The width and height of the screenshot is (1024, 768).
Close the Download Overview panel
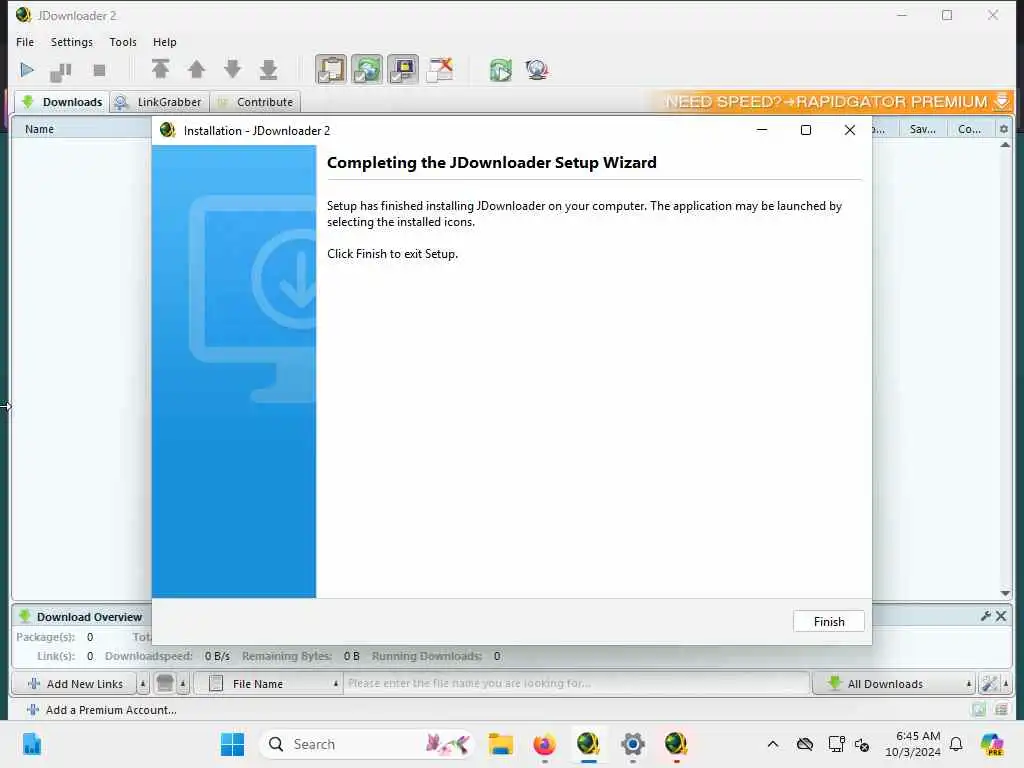[x=1000, y=616]
